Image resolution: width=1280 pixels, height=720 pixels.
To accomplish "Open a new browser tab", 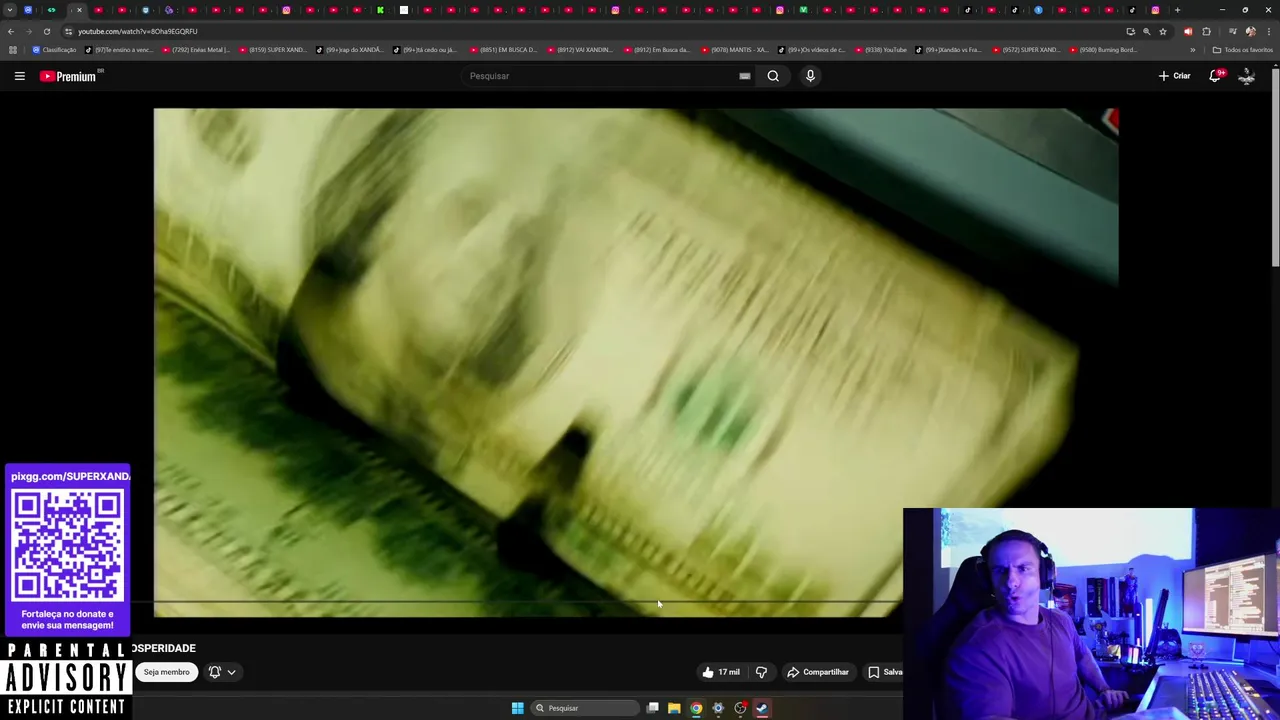I will 1177,10.
